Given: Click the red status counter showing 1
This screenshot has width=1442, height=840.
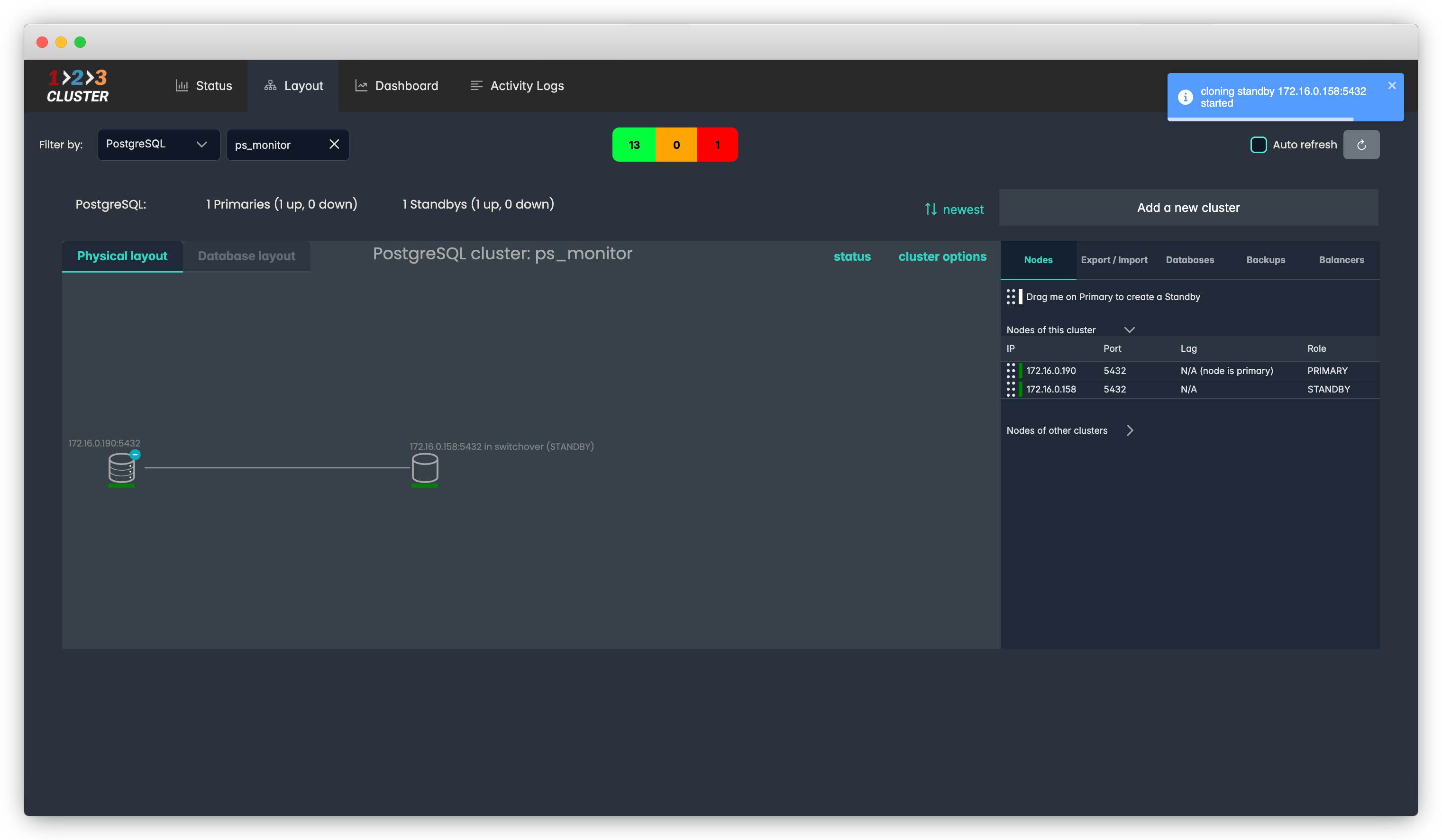Looking at the screenshot, I should [x=717, y=145].
